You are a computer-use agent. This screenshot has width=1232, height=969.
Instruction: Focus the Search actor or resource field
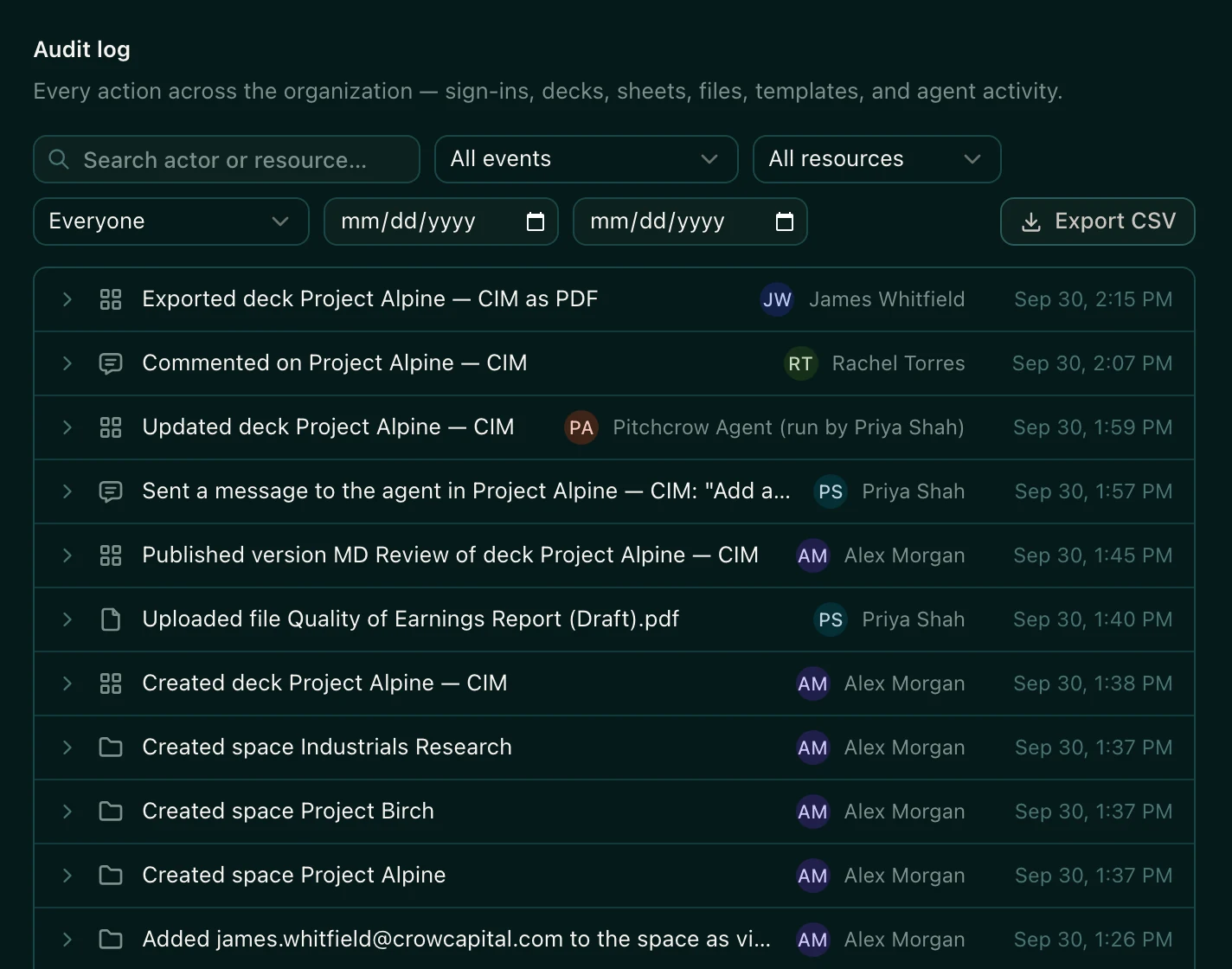point(226,159)
